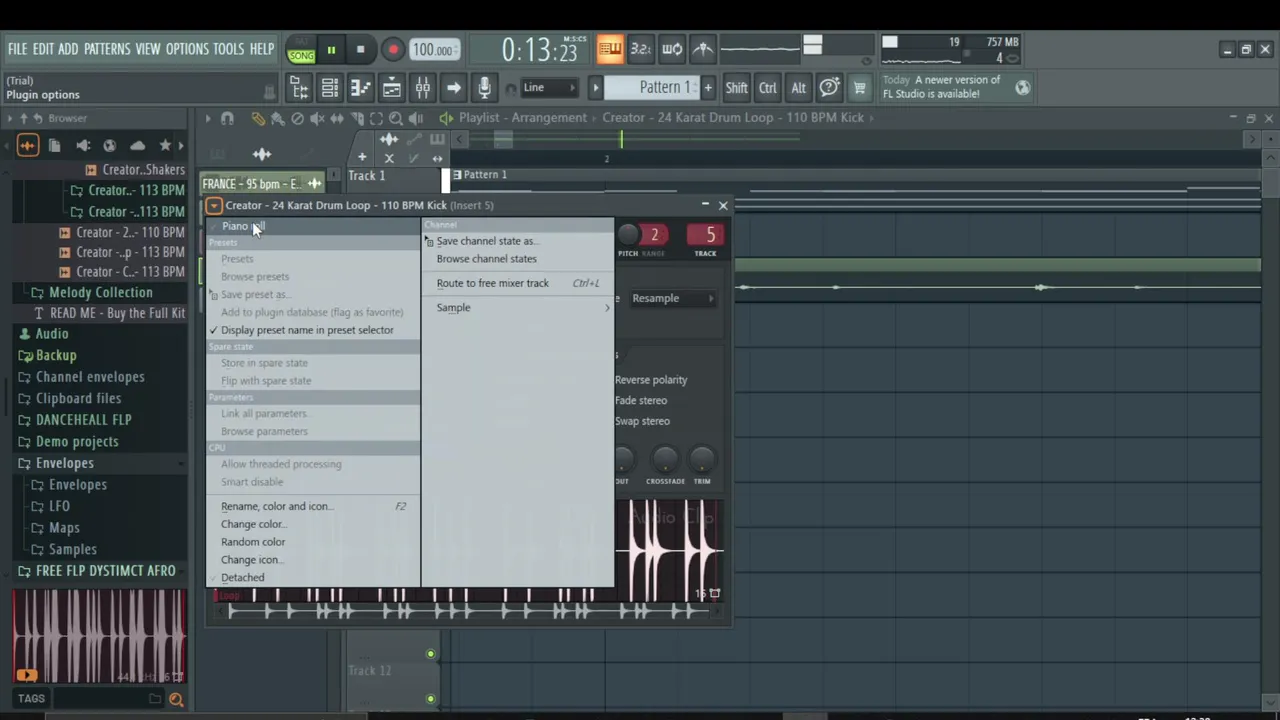Toggle Reverse polarity option
1280x720 pixels.
click(x=651, y=380)
